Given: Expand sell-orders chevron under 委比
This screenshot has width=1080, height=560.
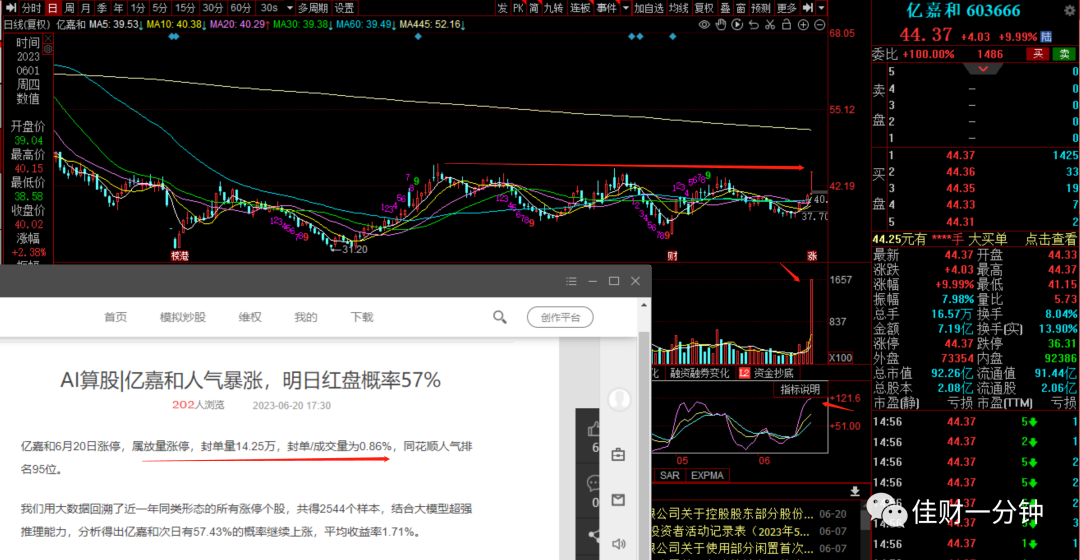Looking at the screenshot, I should 983,69.
